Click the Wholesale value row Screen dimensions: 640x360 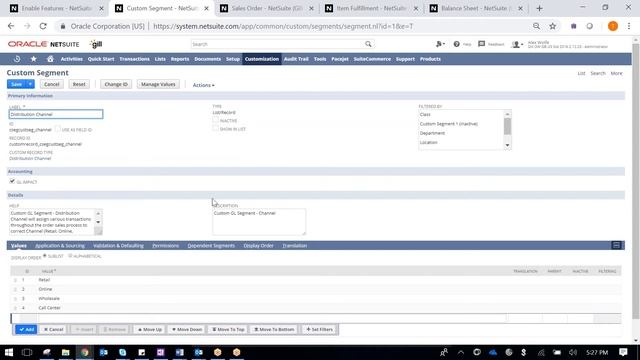tap(316, 298)
